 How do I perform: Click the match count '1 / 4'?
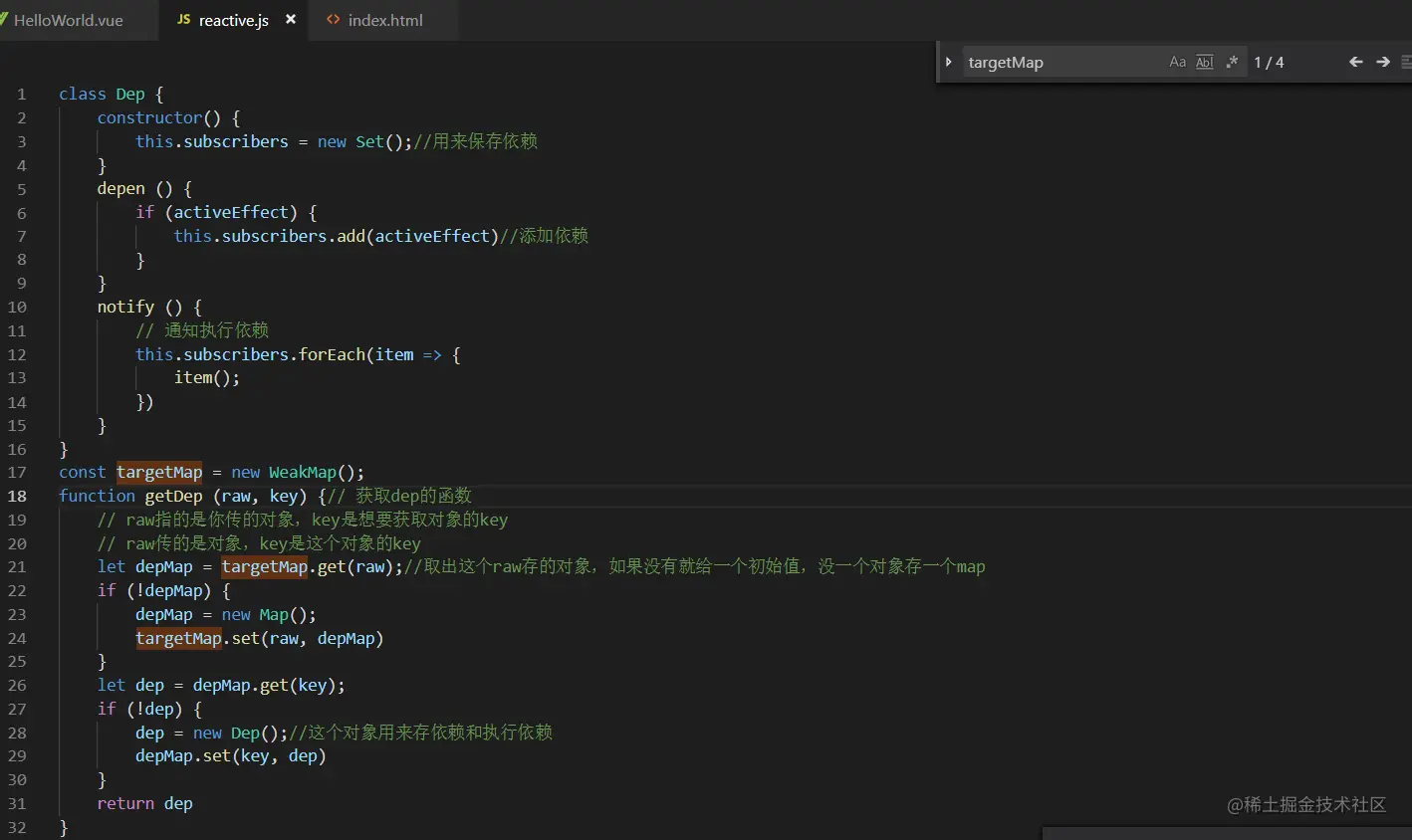pyautogui.click(x=1269, y=62)
